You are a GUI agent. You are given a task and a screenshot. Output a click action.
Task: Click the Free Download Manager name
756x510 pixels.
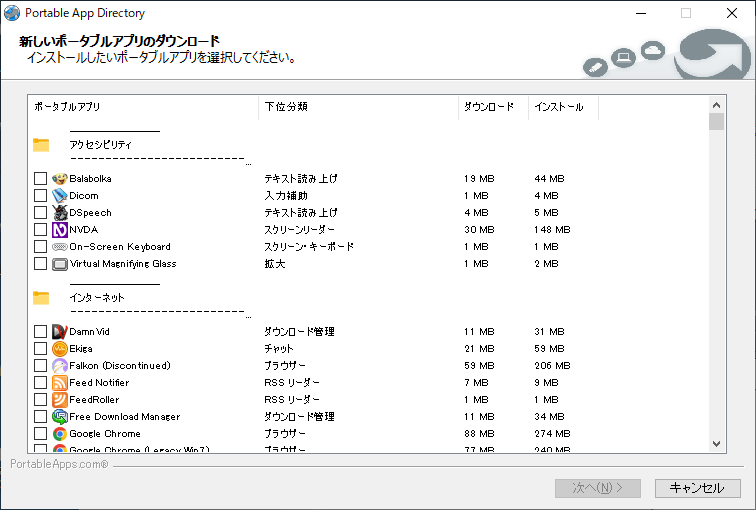tap(124, 416)
